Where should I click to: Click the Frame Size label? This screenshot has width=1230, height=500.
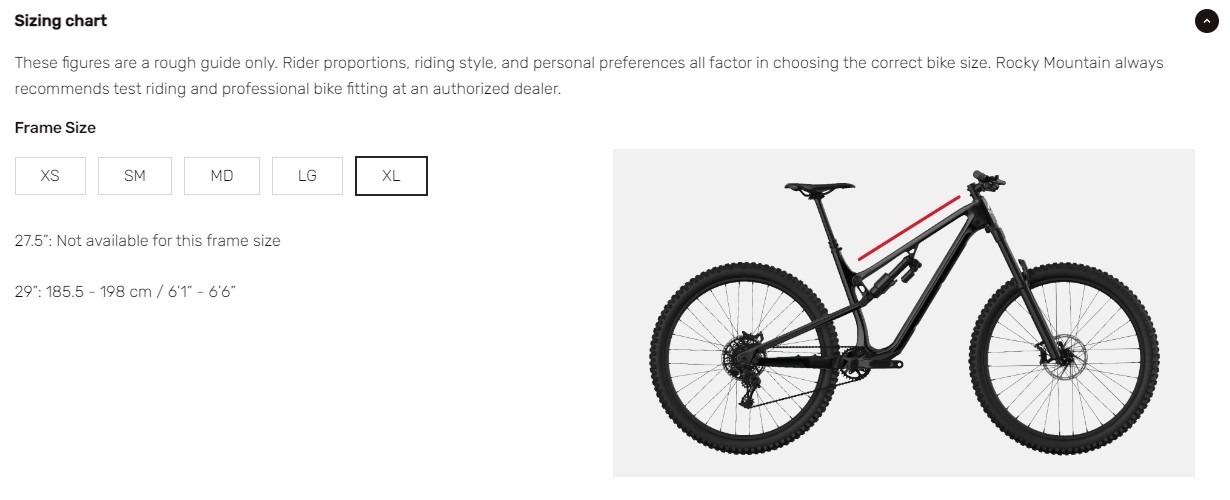pos(55,128)
